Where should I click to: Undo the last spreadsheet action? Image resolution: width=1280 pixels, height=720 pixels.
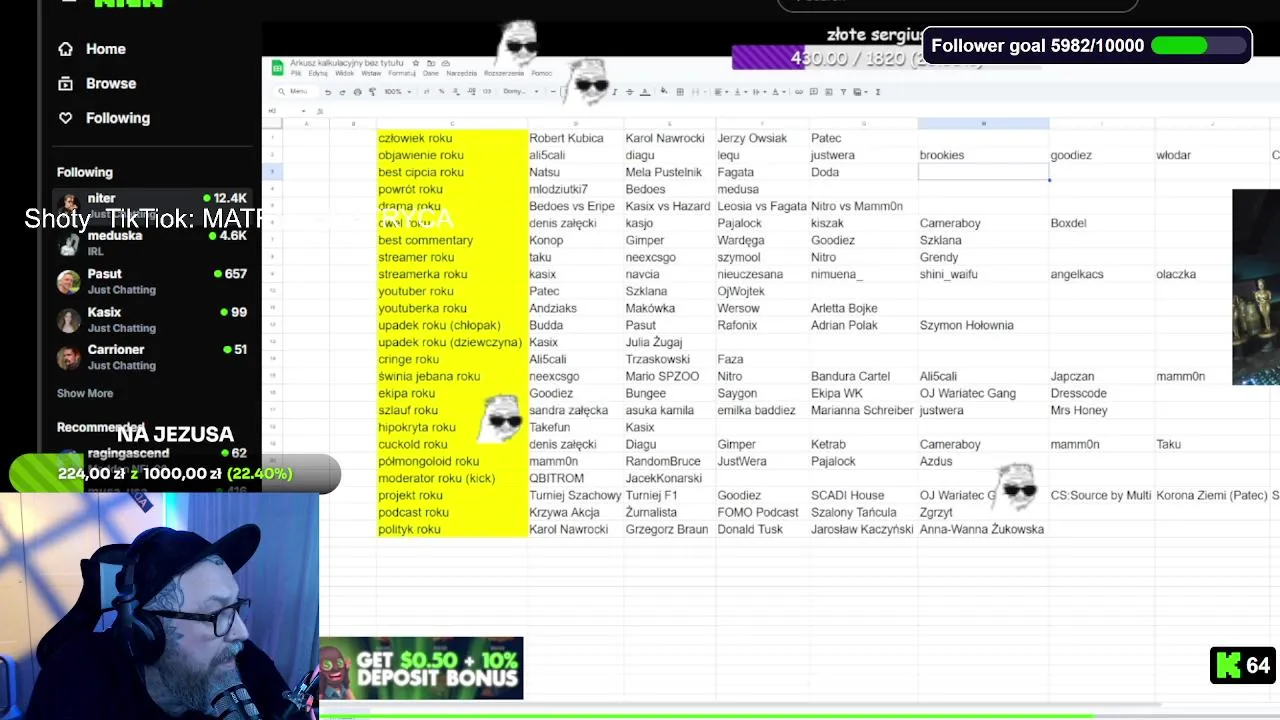[328, 92]
